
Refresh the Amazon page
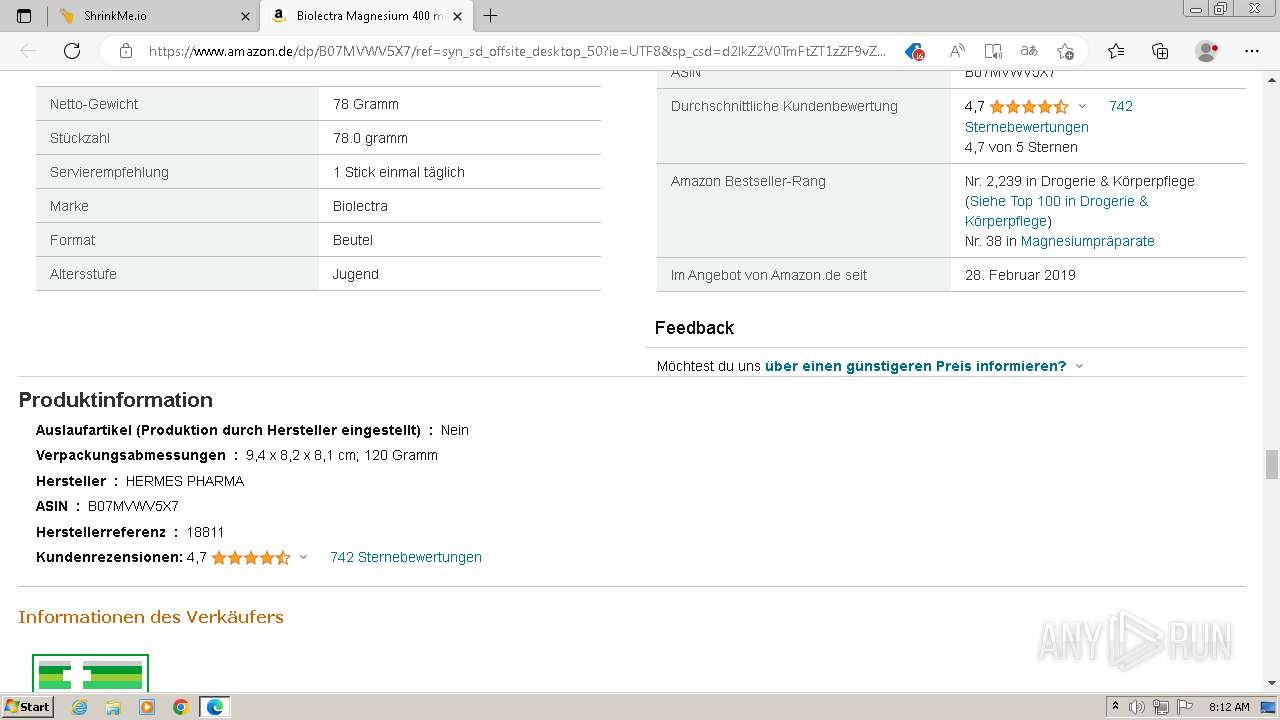pyautogui.click(x=72, y=51)
